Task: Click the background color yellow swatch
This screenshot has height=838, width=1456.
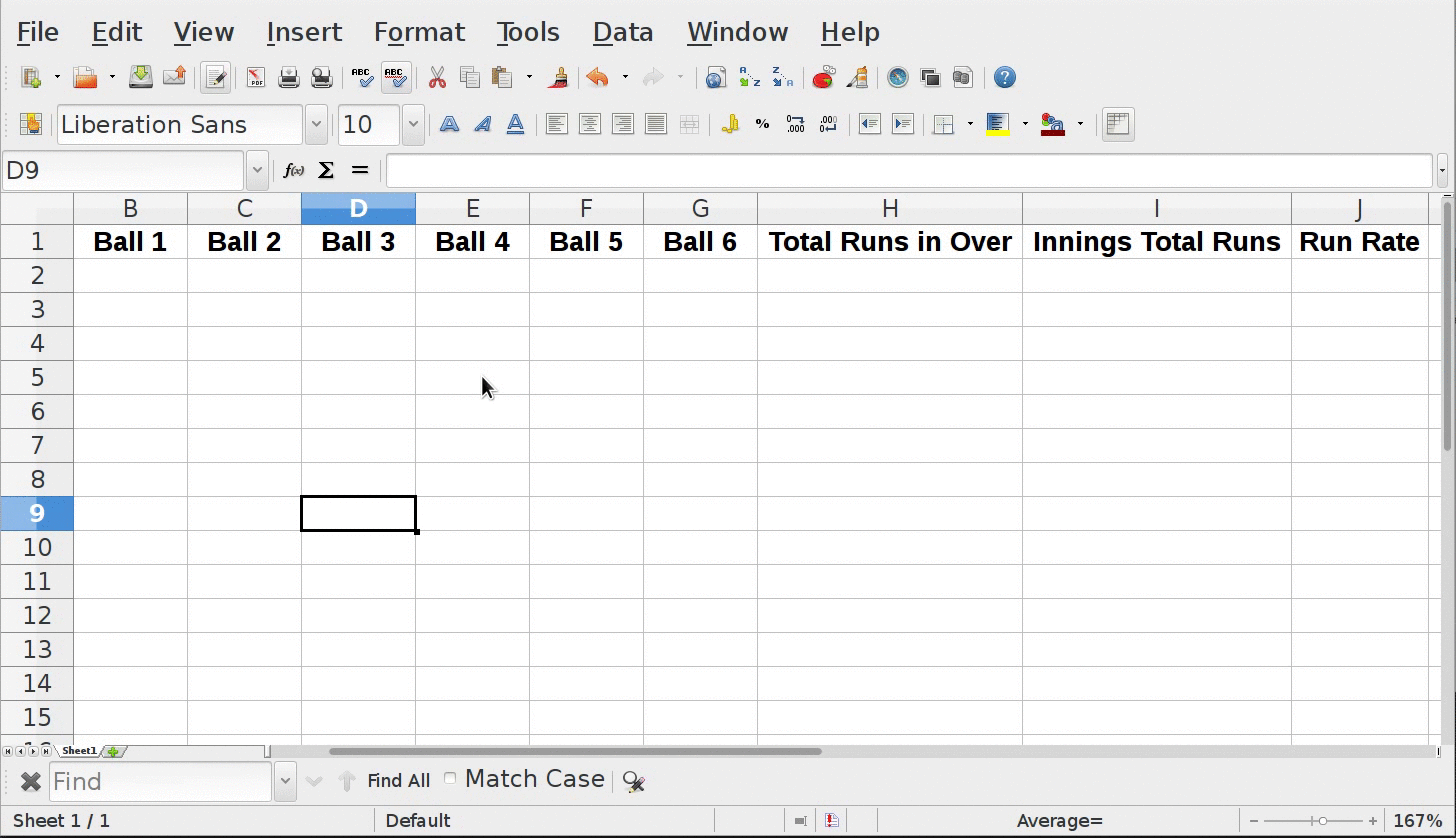Action: (997, 125)
